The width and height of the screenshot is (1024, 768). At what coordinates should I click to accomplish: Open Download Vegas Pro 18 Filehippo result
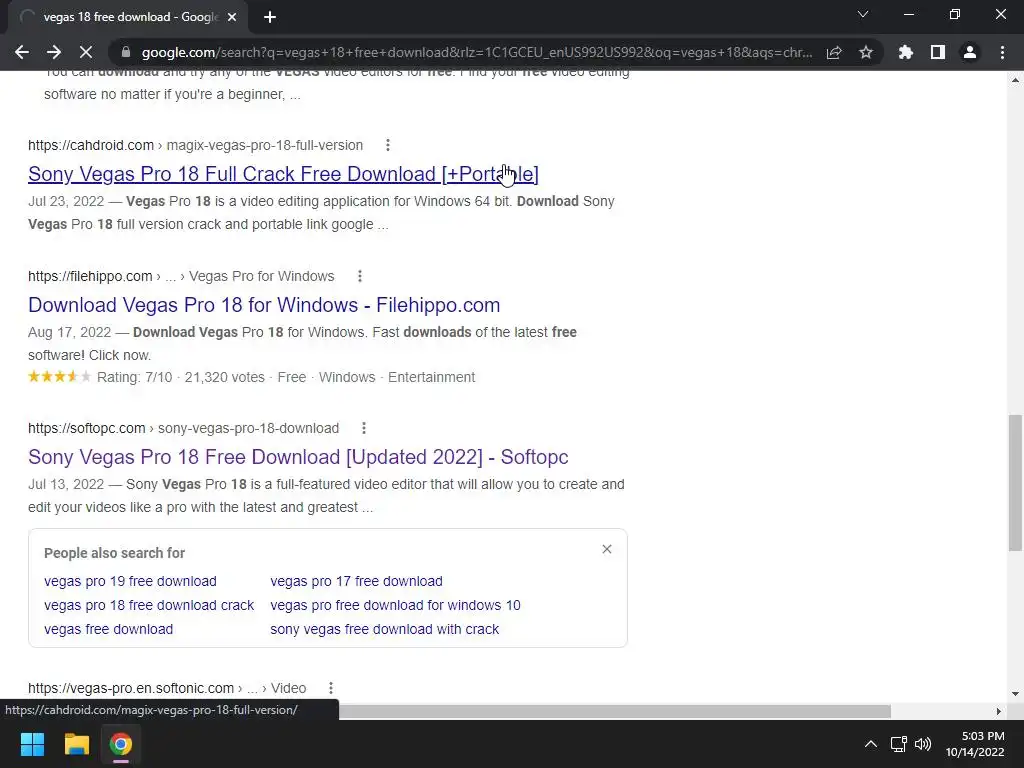[264, 305]
